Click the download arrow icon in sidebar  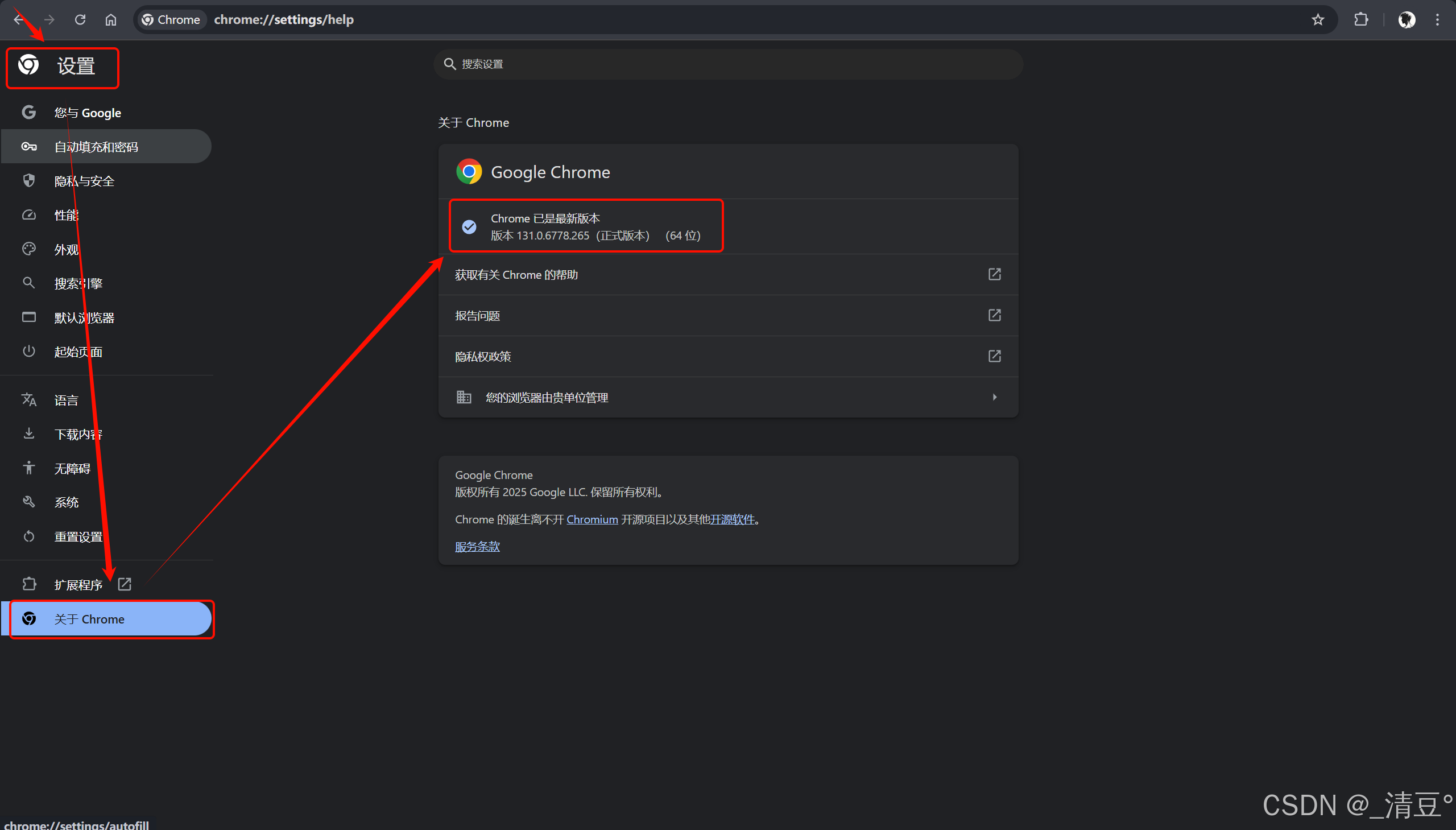29,434
